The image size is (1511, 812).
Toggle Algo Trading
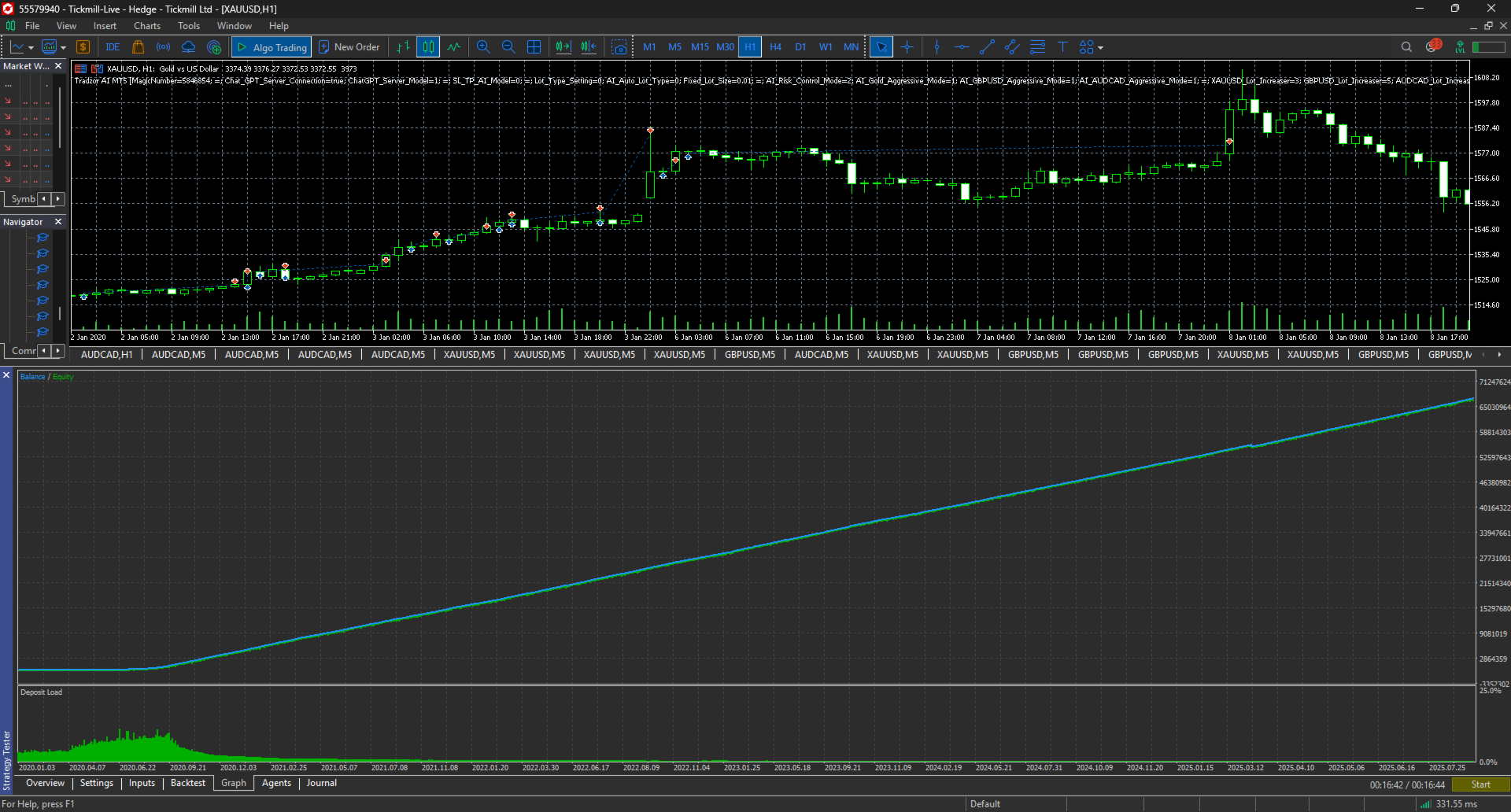pyautogui.click(x=272, y=47)
